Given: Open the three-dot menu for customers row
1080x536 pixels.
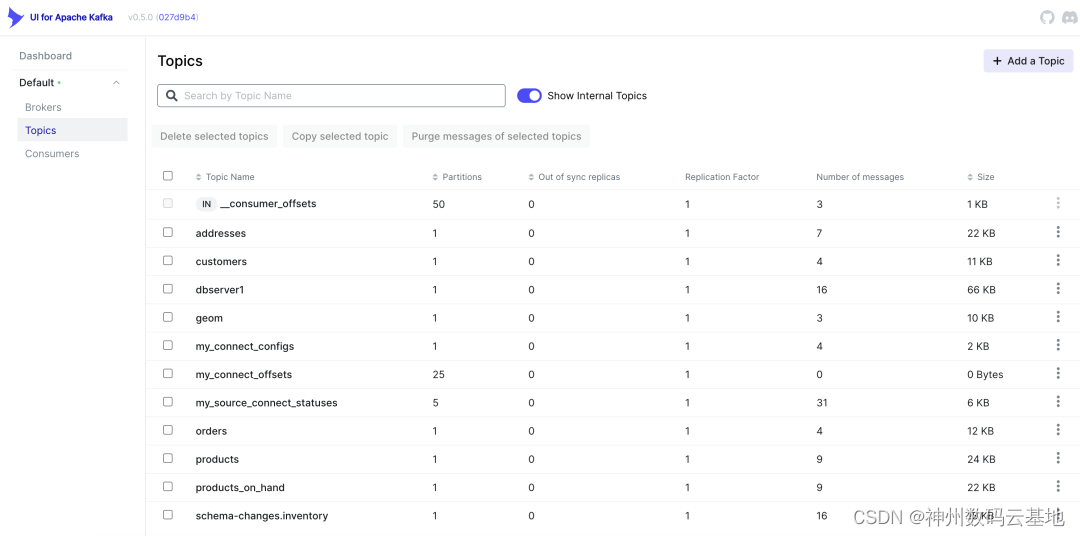Looking at the screenshot, I should pos(1058,260).
